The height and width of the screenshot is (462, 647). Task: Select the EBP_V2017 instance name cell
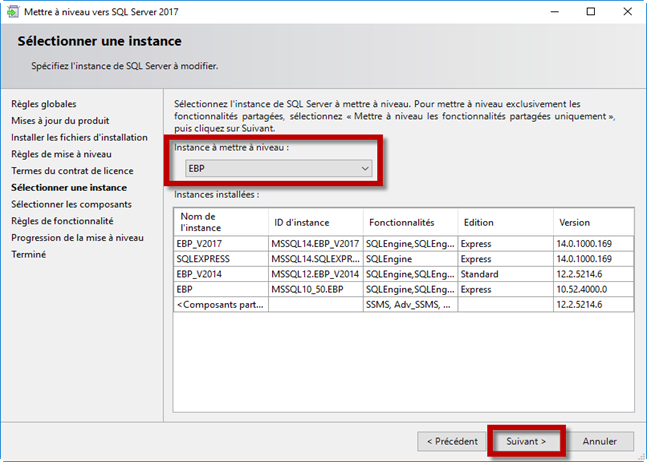point(221,244)
